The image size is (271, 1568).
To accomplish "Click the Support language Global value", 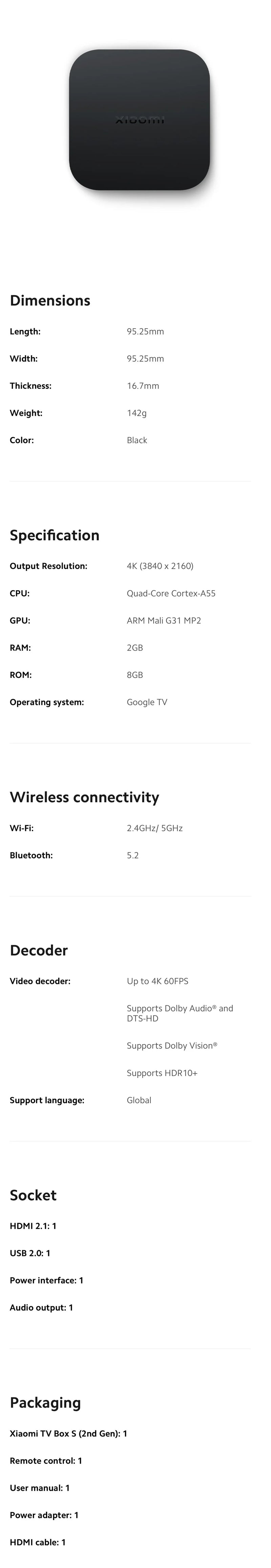I will [x=139, y=1100].
